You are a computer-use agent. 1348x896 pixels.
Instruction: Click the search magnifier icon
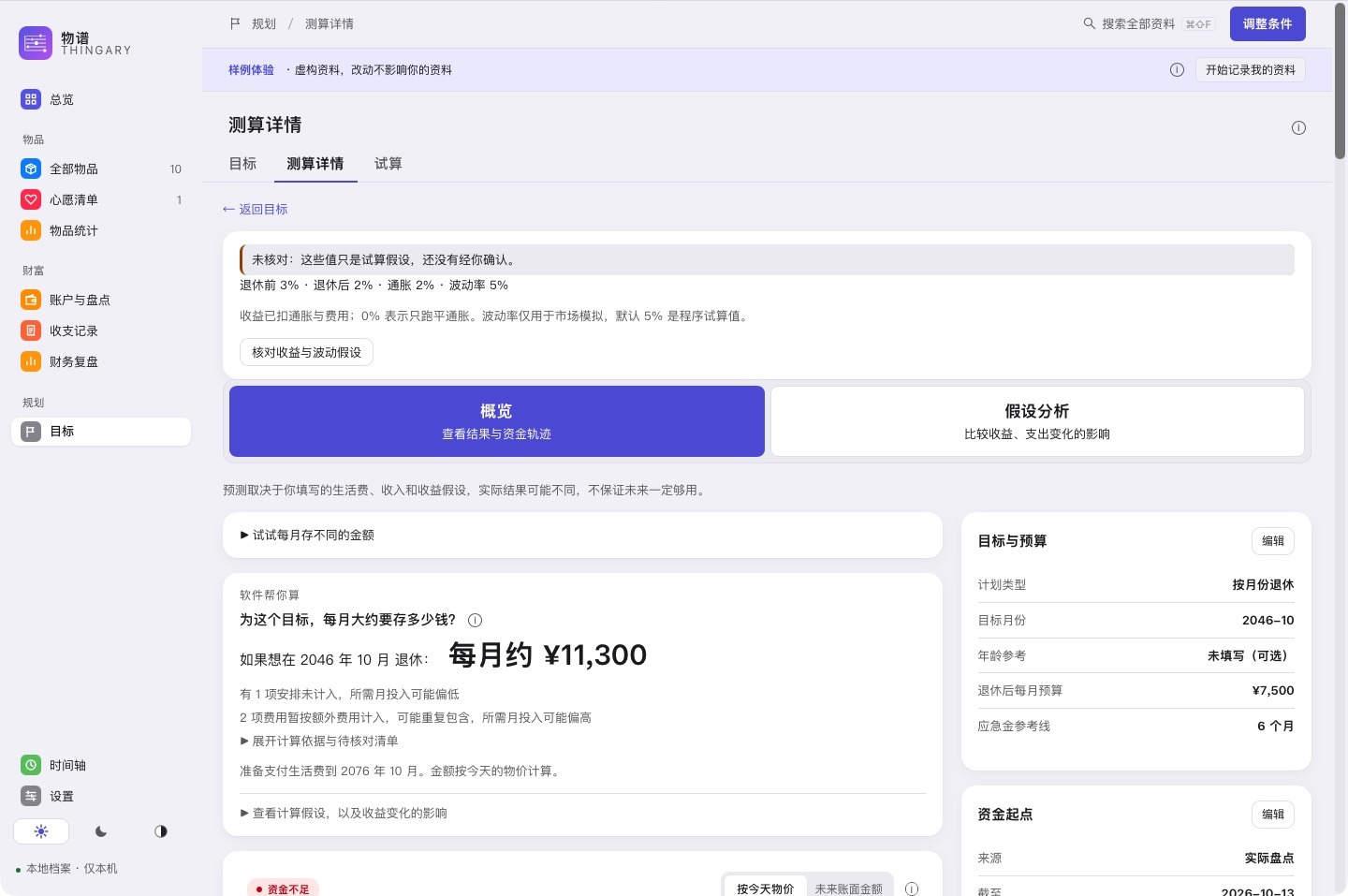click(x=1089, y=23)
